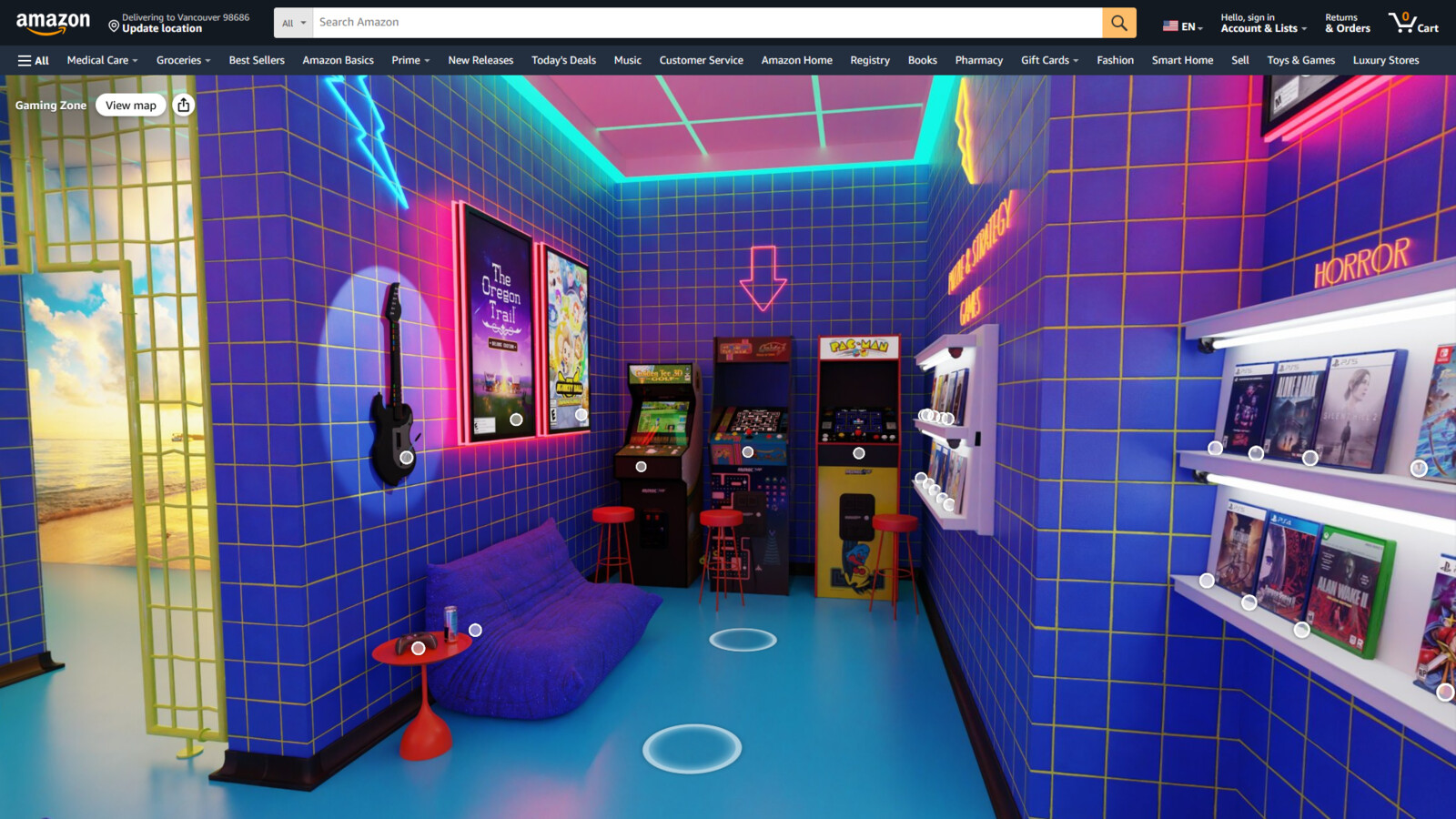Screen dimensions: 1456x819
Task: Open the shopping cart icon
Action: (x=1413, y=23)
